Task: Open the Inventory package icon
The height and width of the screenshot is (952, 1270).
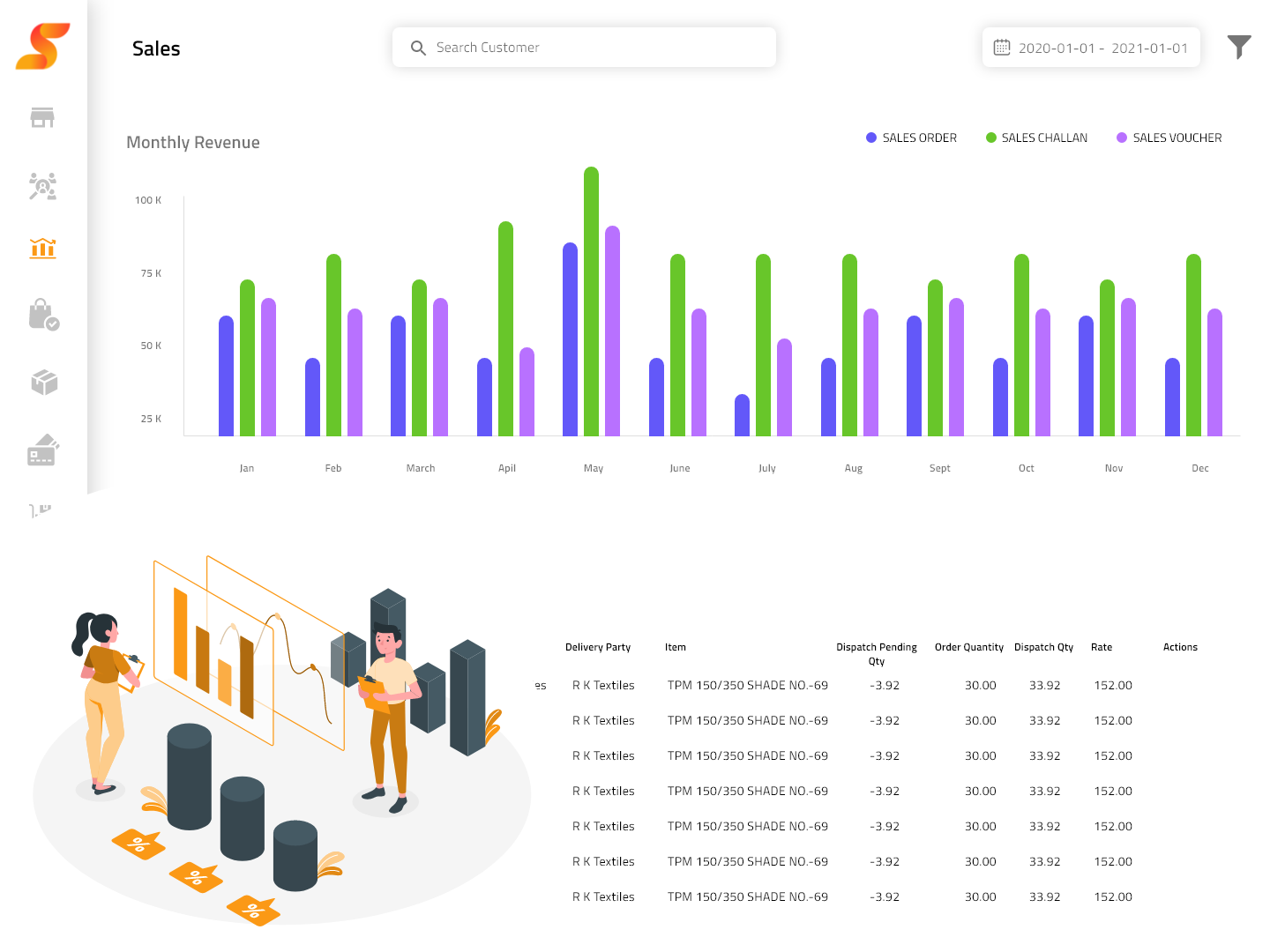Action: click(42, 382)
